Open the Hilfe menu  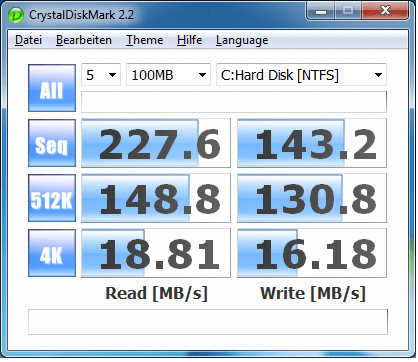(189, 40)
